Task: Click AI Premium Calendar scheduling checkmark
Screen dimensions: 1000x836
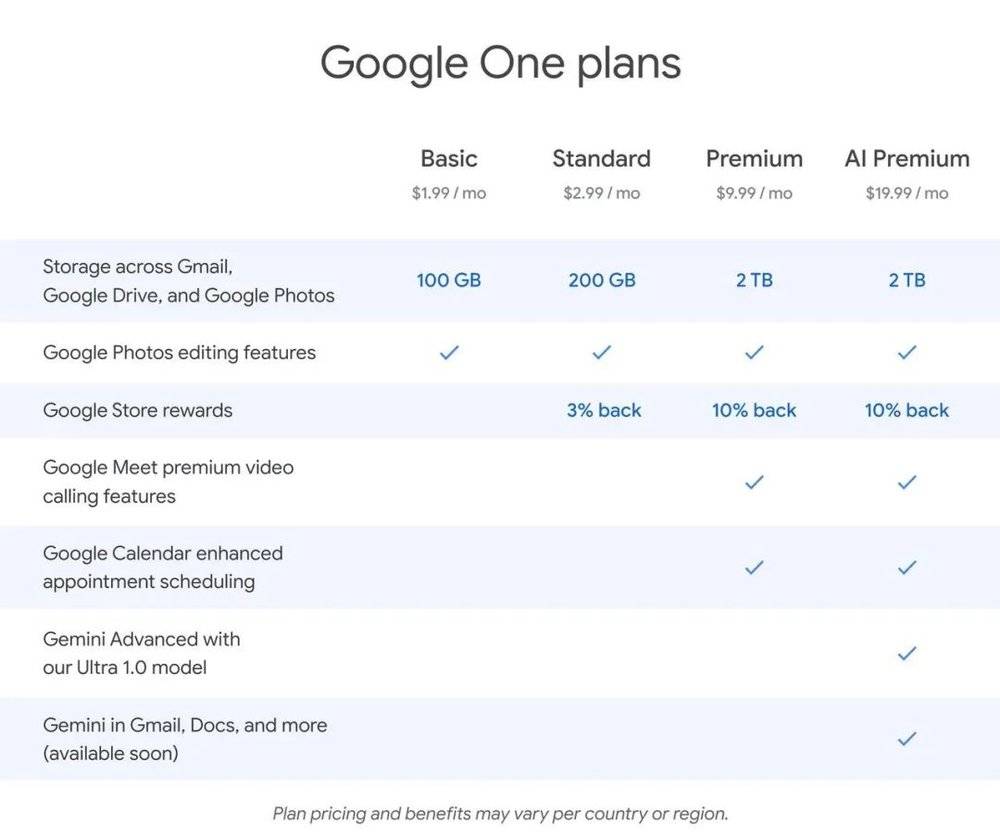Action: 907,567
